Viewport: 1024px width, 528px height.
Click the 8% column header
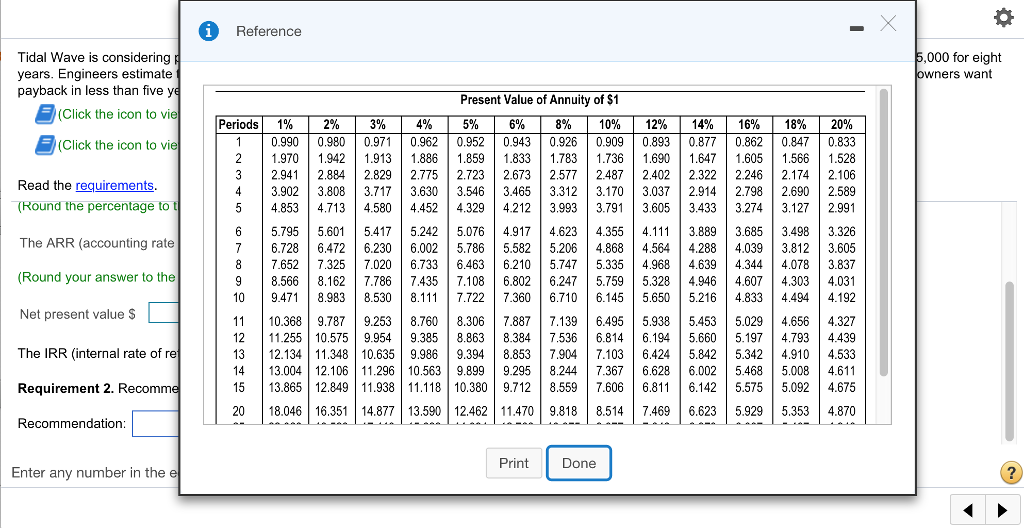563,125
